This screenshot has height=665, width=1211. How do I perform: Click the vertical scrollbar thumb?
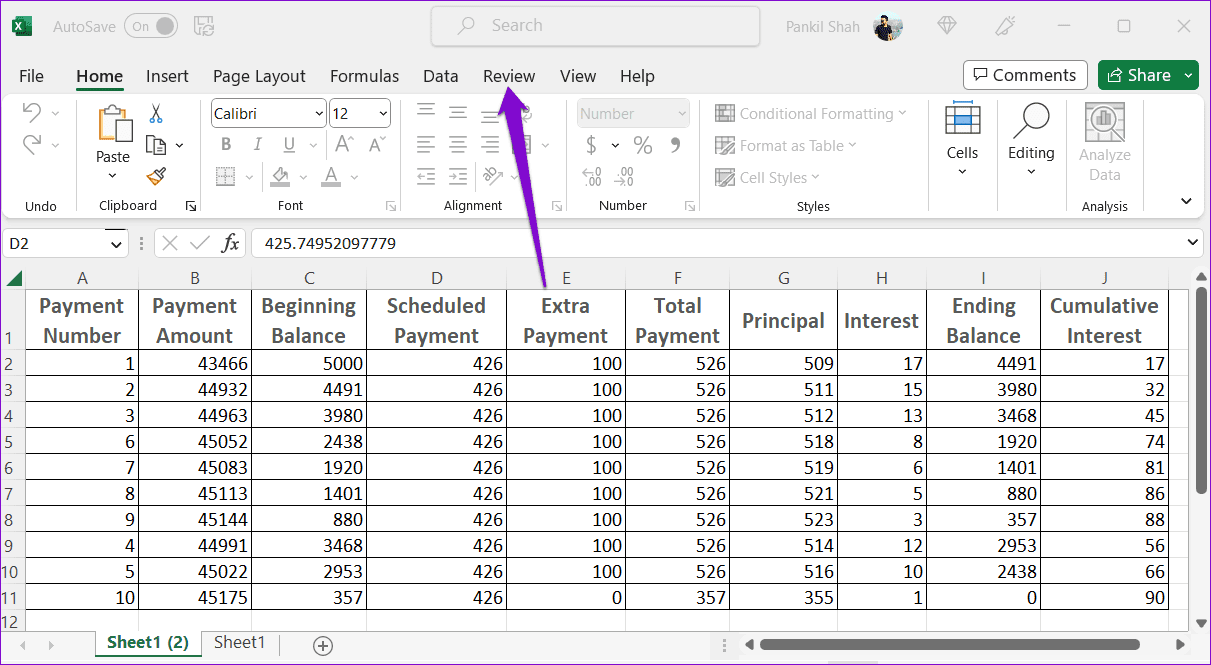[x=1200, y=390]
